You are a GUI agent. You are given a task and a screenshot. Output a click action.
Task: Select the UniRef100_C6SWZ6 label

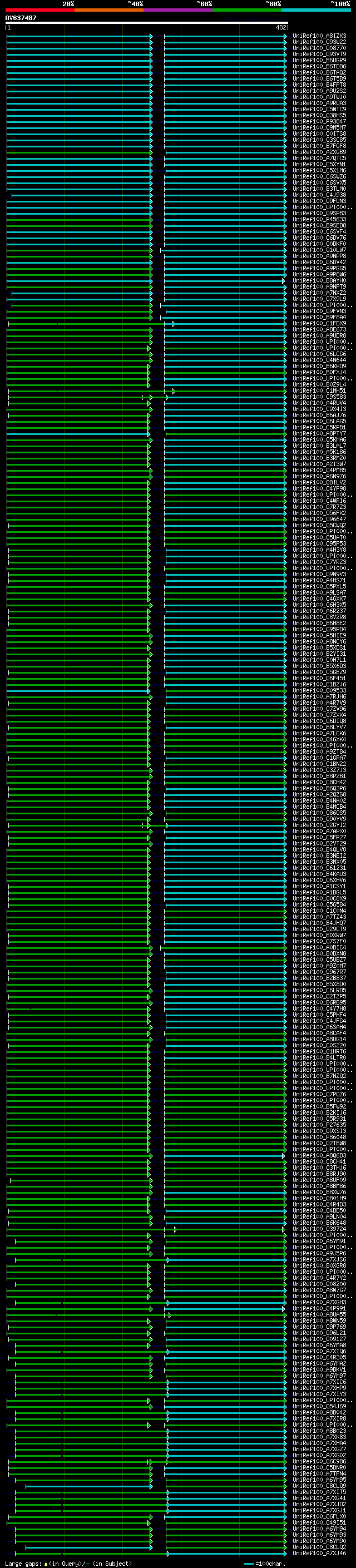[x=319, y=176]
